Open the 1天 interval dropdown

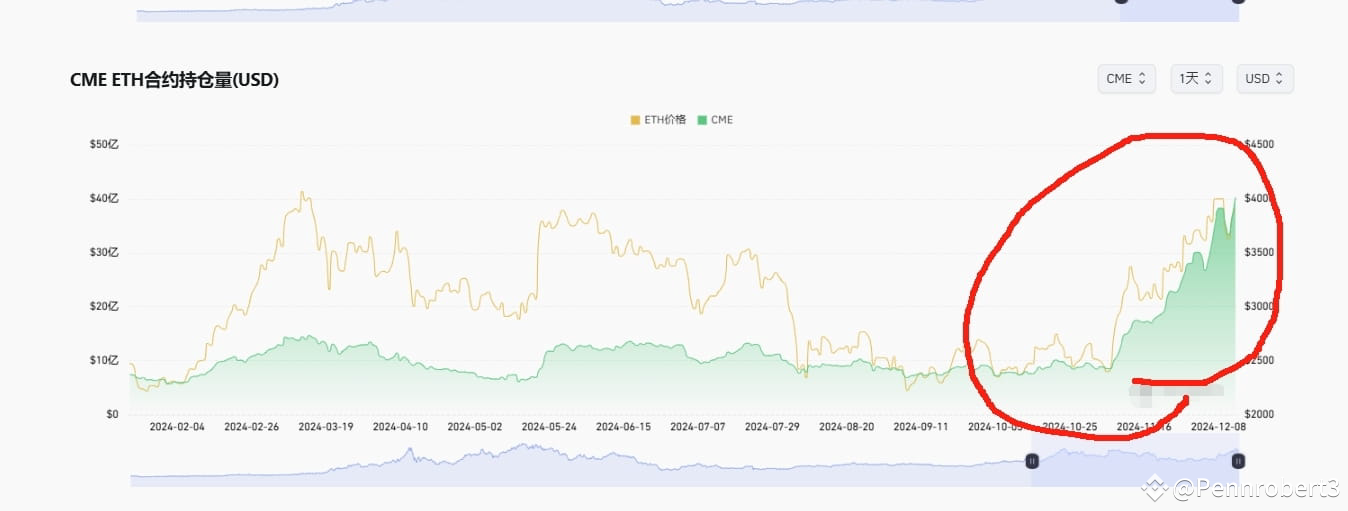pos(1197,78)
